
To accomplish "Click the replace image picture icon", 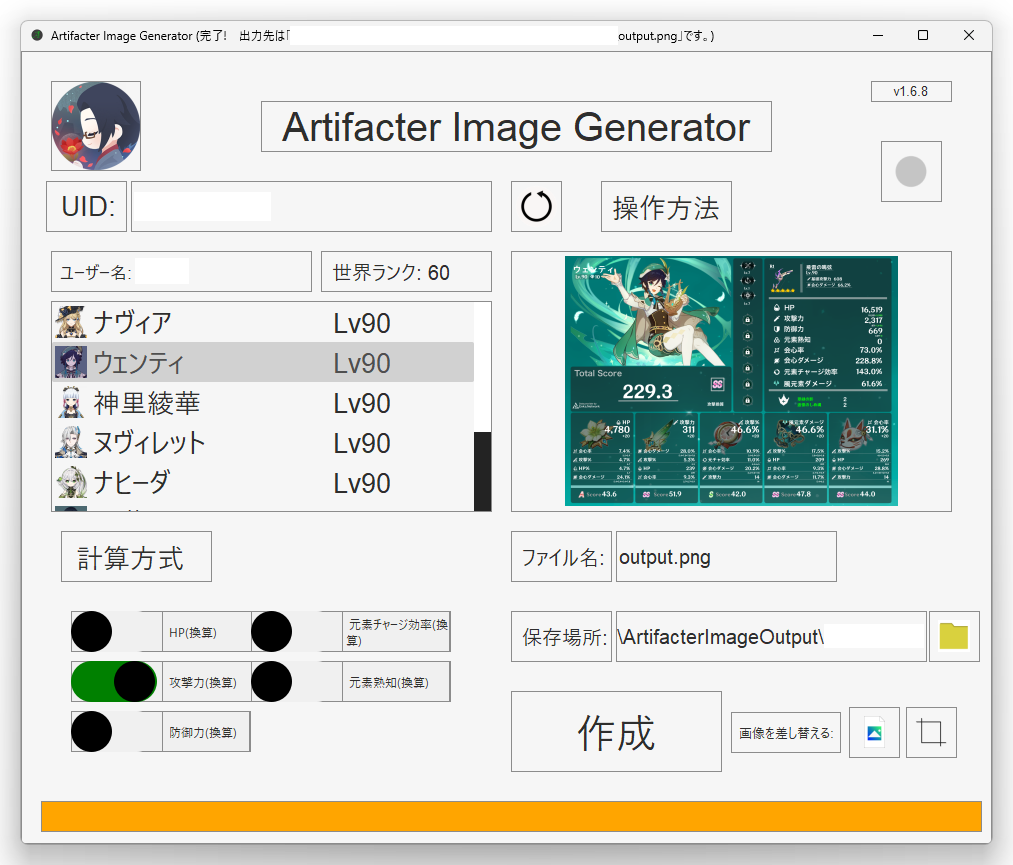I will 874,733.
